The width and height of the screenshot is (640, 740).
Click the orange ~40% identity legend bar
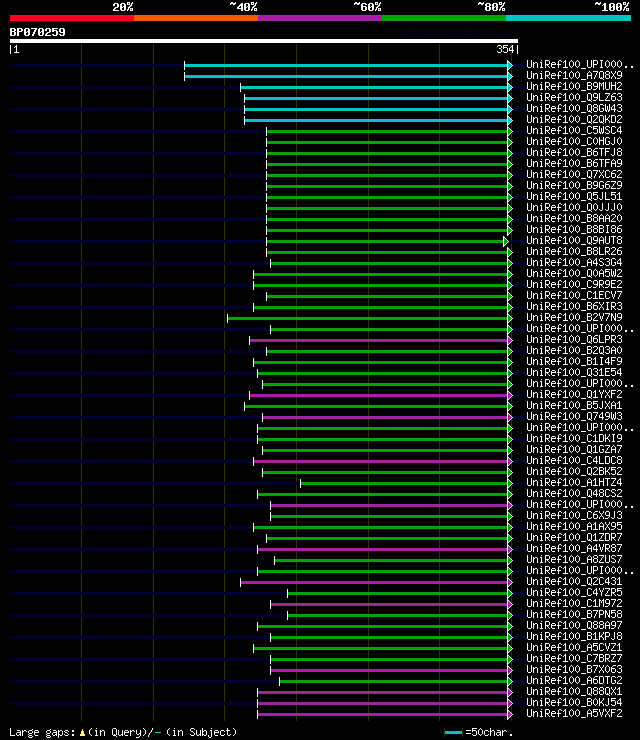coord(196,18)
